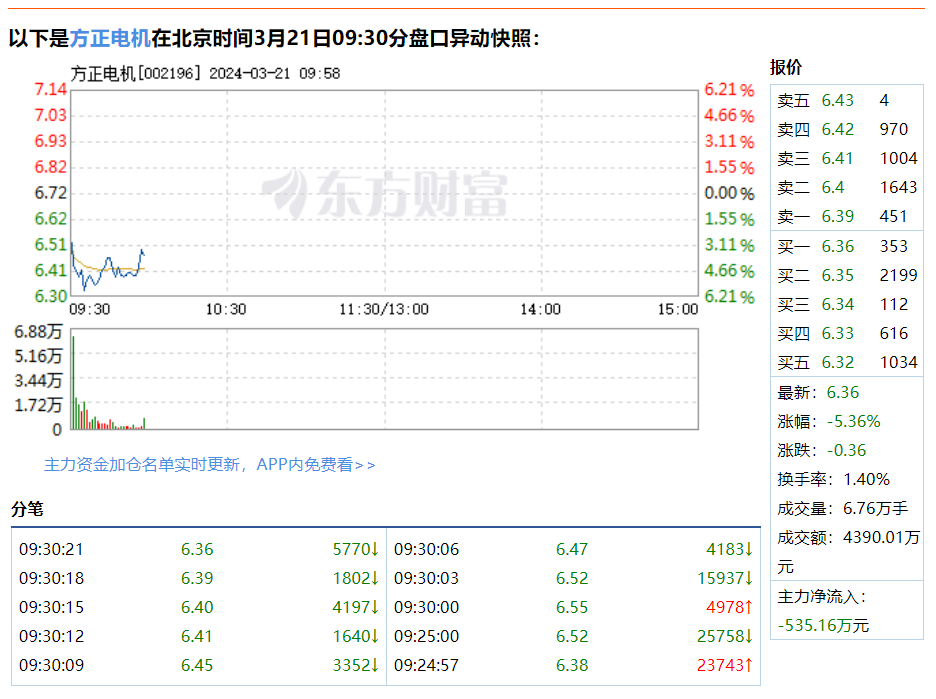Select chart title 方正电机[002196]

136,73
